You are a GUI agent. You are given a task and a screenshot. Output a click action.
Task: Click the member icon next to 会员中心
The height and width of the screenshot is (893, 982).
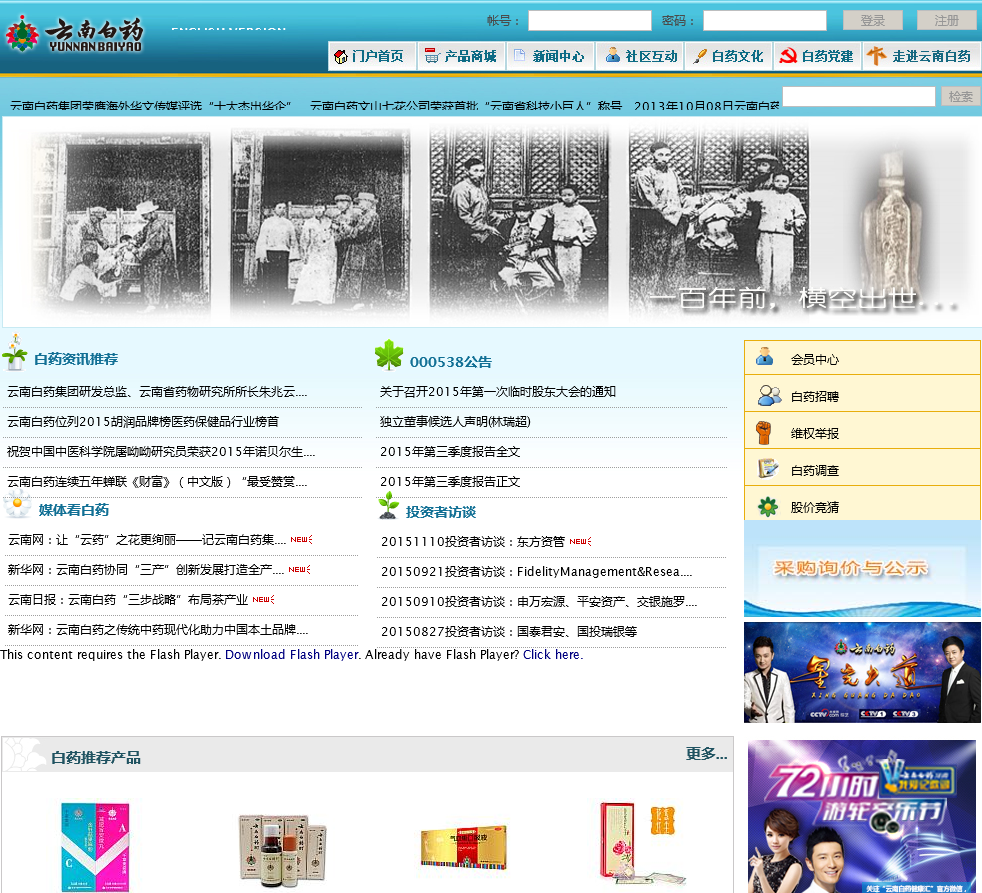(x=765, y=356)
